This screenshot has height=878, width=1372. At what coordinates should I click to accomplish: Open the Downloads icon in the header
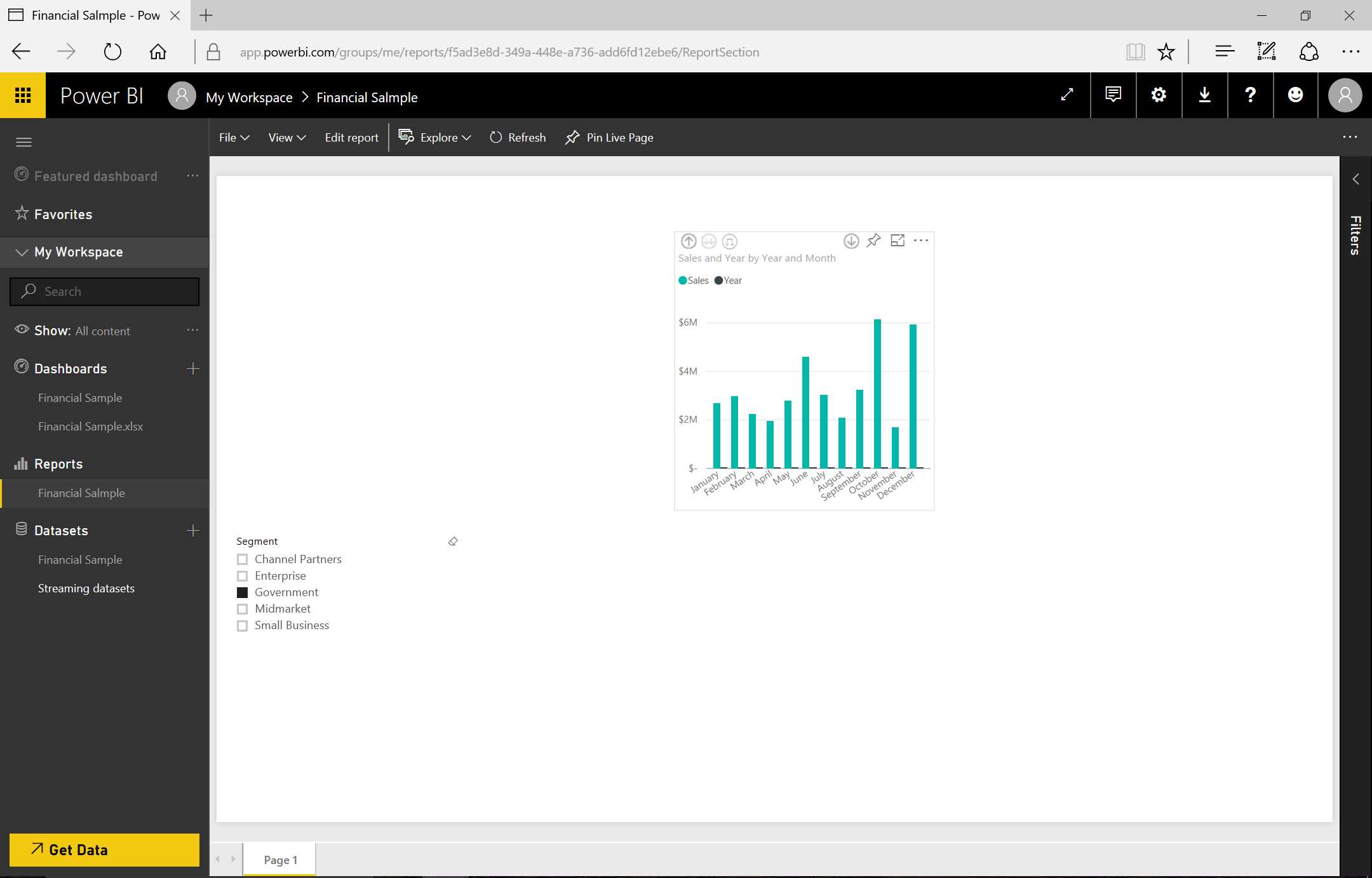click(1204, 95)
